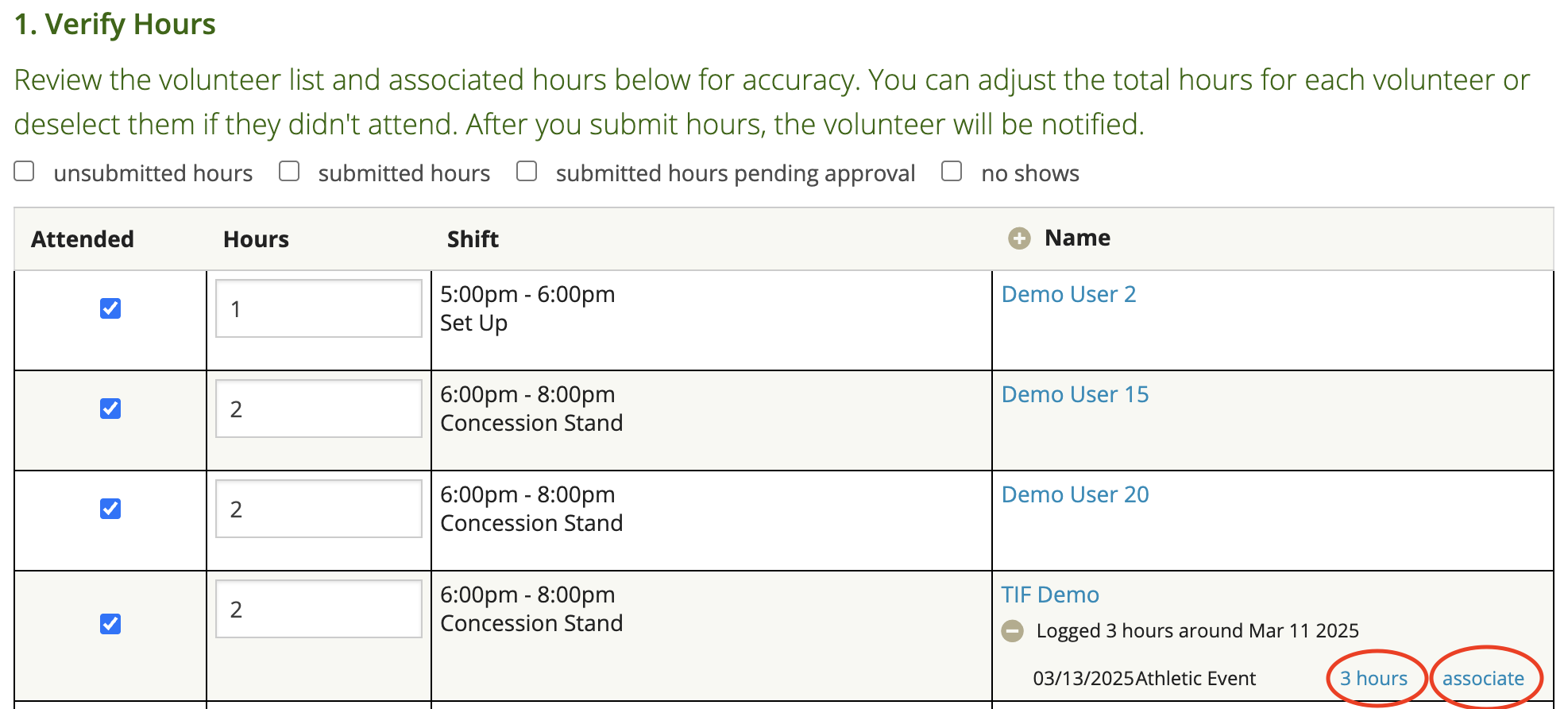
Task: Edit hours box for Demo User 20
Action: [x=319, y=509]
